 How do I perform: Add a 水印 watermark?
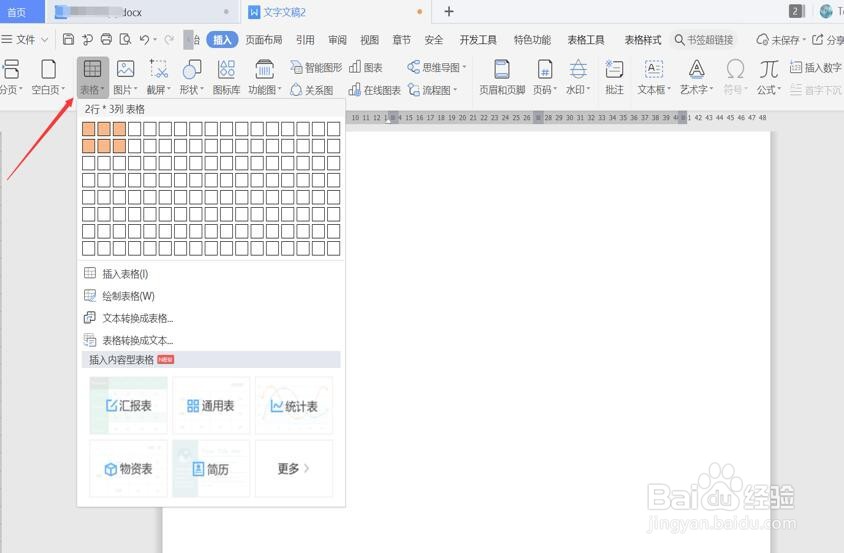578,77
